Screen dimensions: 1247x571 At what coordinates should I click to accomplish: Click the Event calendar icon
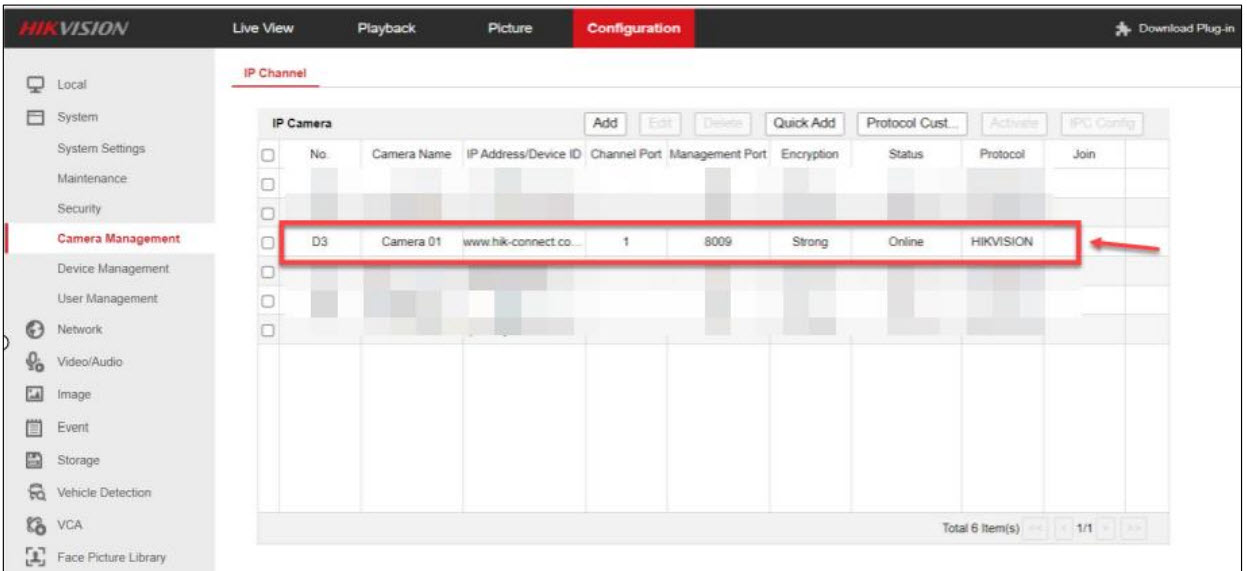(x=33, y=427)
